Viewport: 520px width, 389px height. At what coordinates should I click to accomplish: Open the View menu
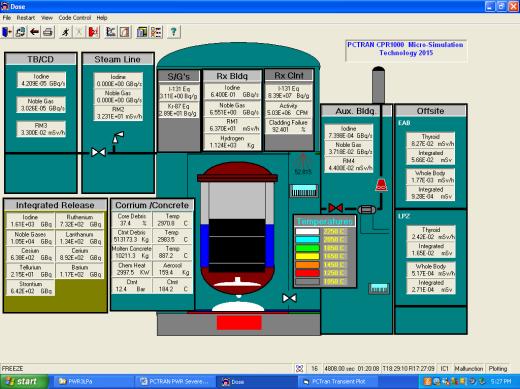47,18
